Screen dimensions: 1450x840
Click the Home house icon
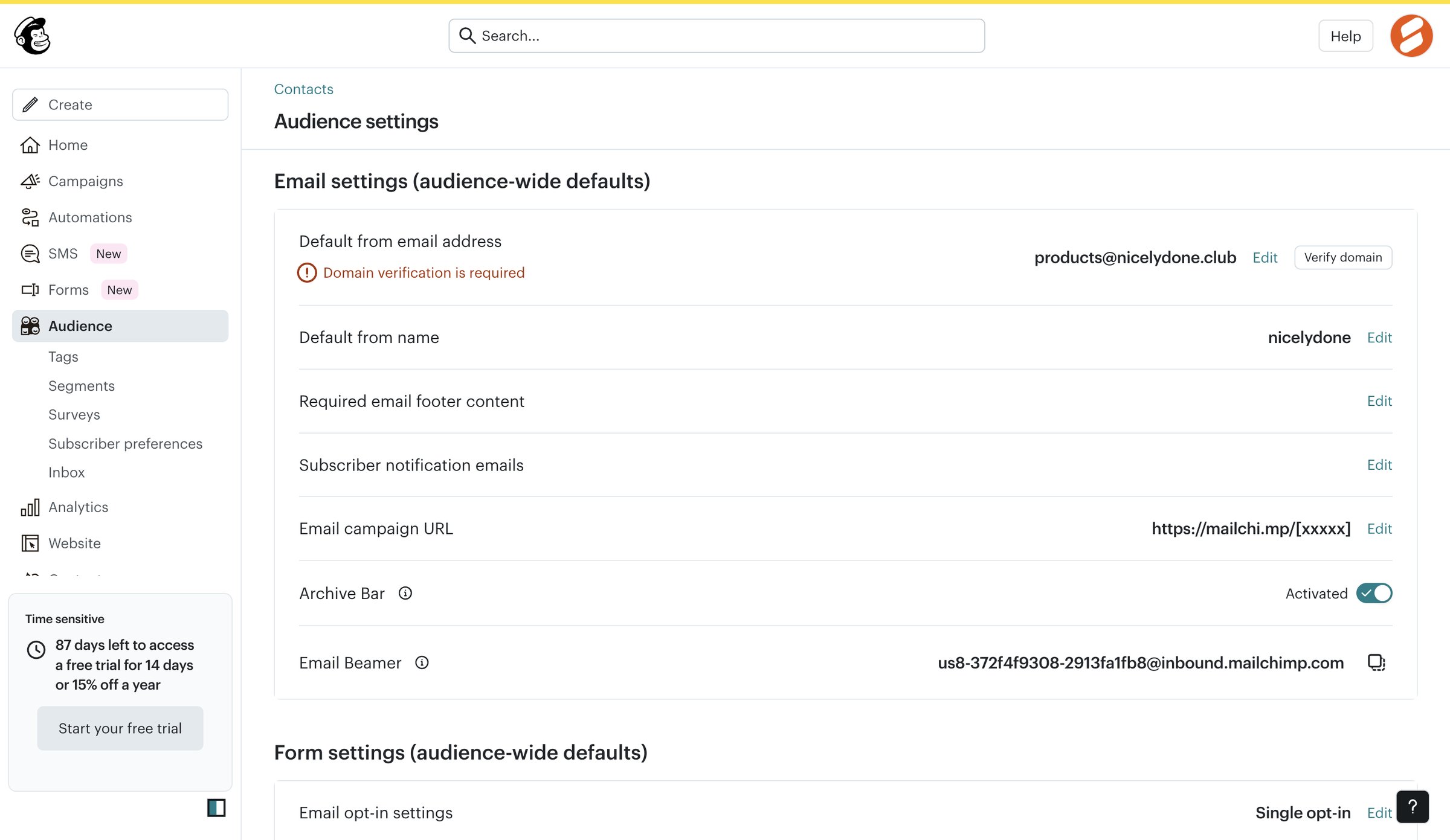[30, 145]
